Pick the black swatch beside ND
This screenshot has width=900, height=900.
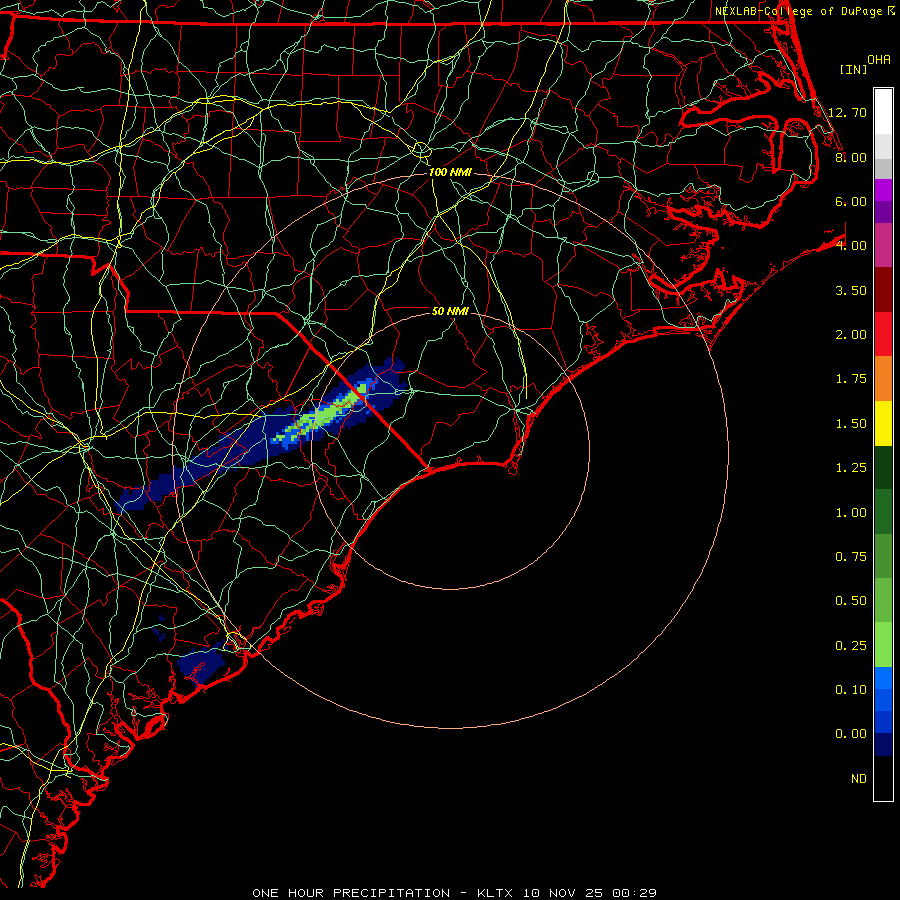(x=883, y=778)
